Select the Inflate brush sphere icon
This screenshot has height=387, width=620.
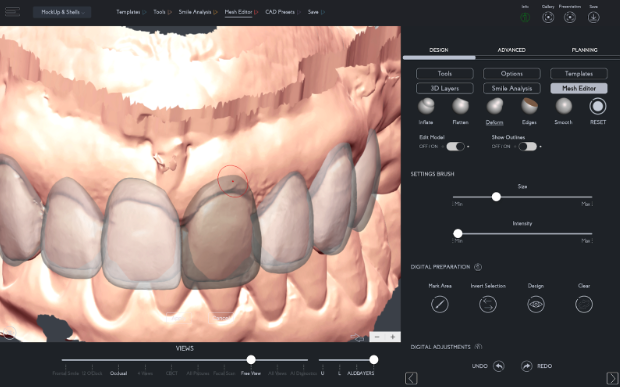(x=426, y=106)
